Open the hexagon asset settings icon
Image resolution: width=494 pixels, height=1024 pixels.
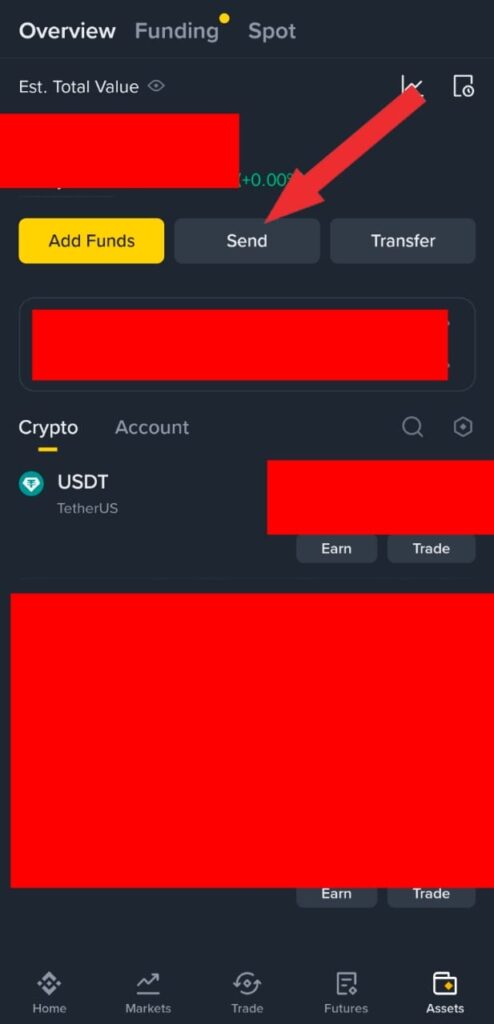coord(463,427)
